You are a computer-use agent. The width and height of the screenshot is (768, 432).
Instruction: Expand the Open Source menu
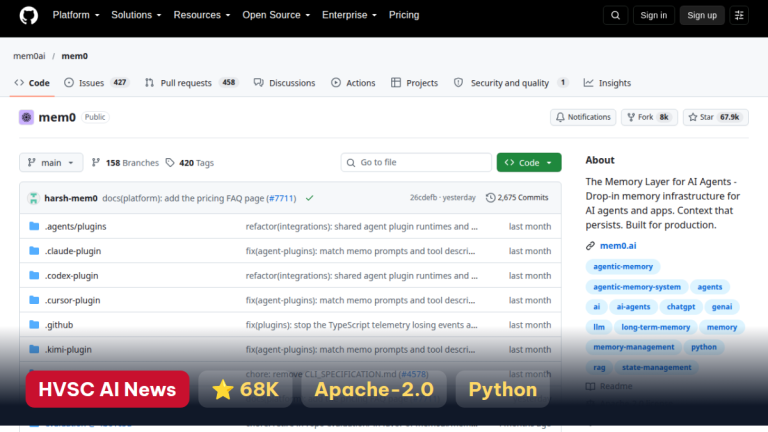(276, 15)
